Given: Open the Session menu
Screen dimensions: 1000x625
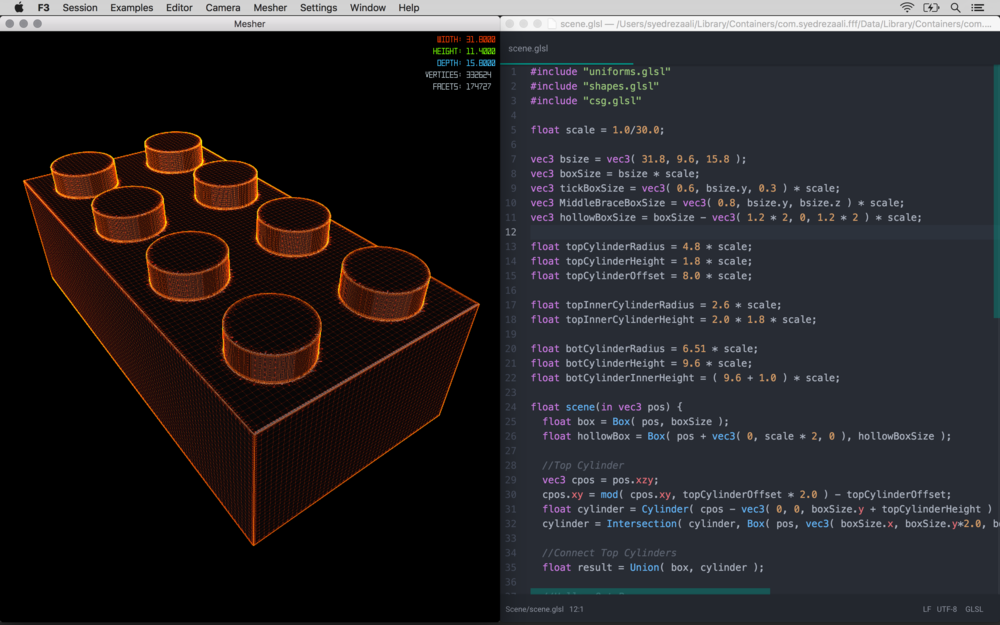Looking at the screenshot, I should pyautogui.click(x=80, y=8).
